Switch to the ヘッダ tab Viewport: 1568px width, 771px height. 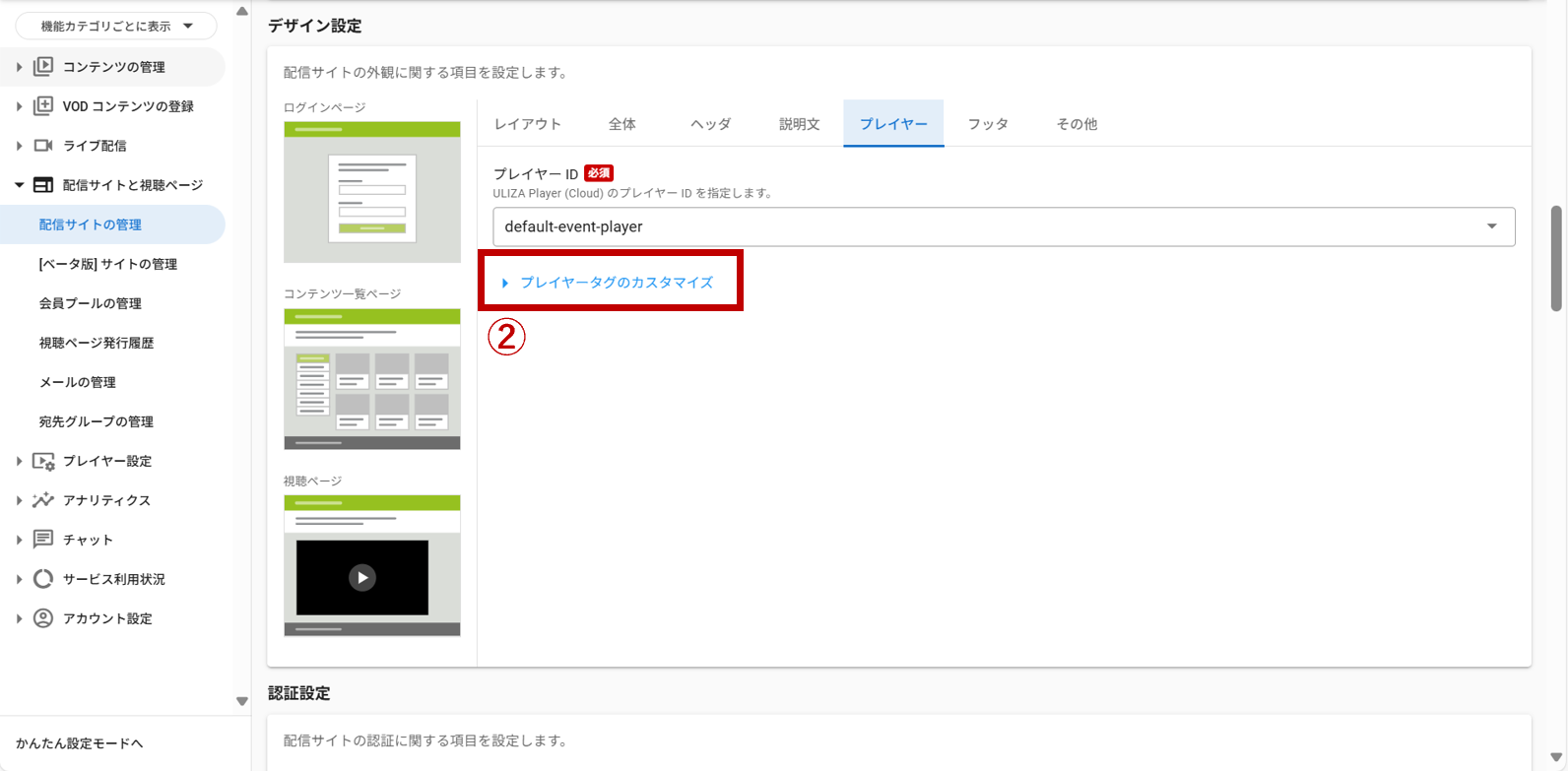(x=710, y=124)
